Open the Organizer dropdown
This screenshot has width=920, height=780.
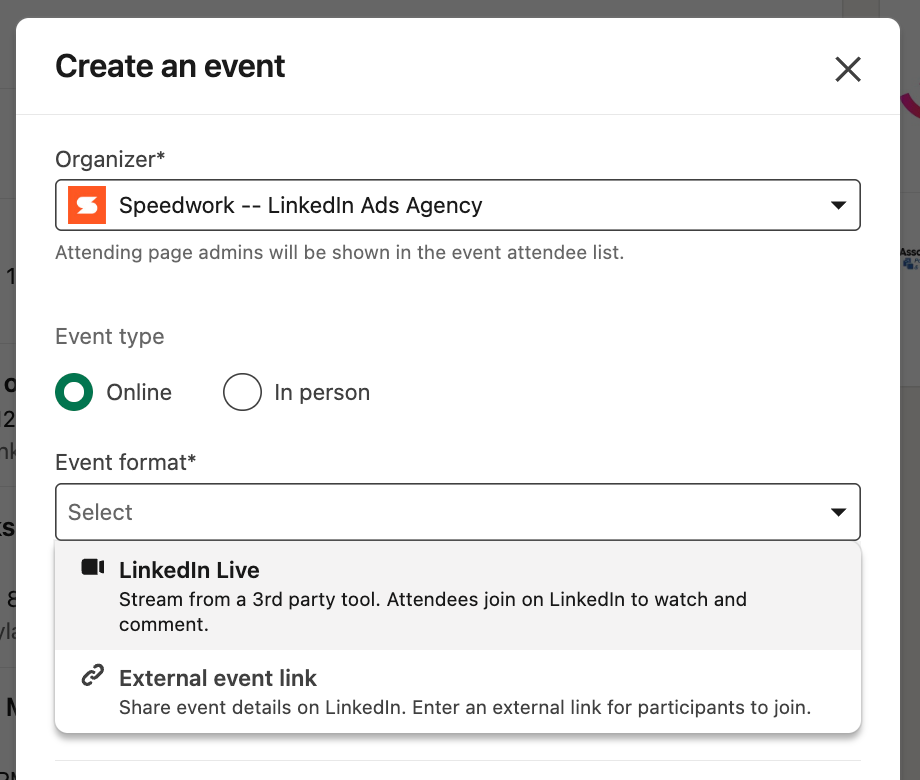click(x=458, y=205)
